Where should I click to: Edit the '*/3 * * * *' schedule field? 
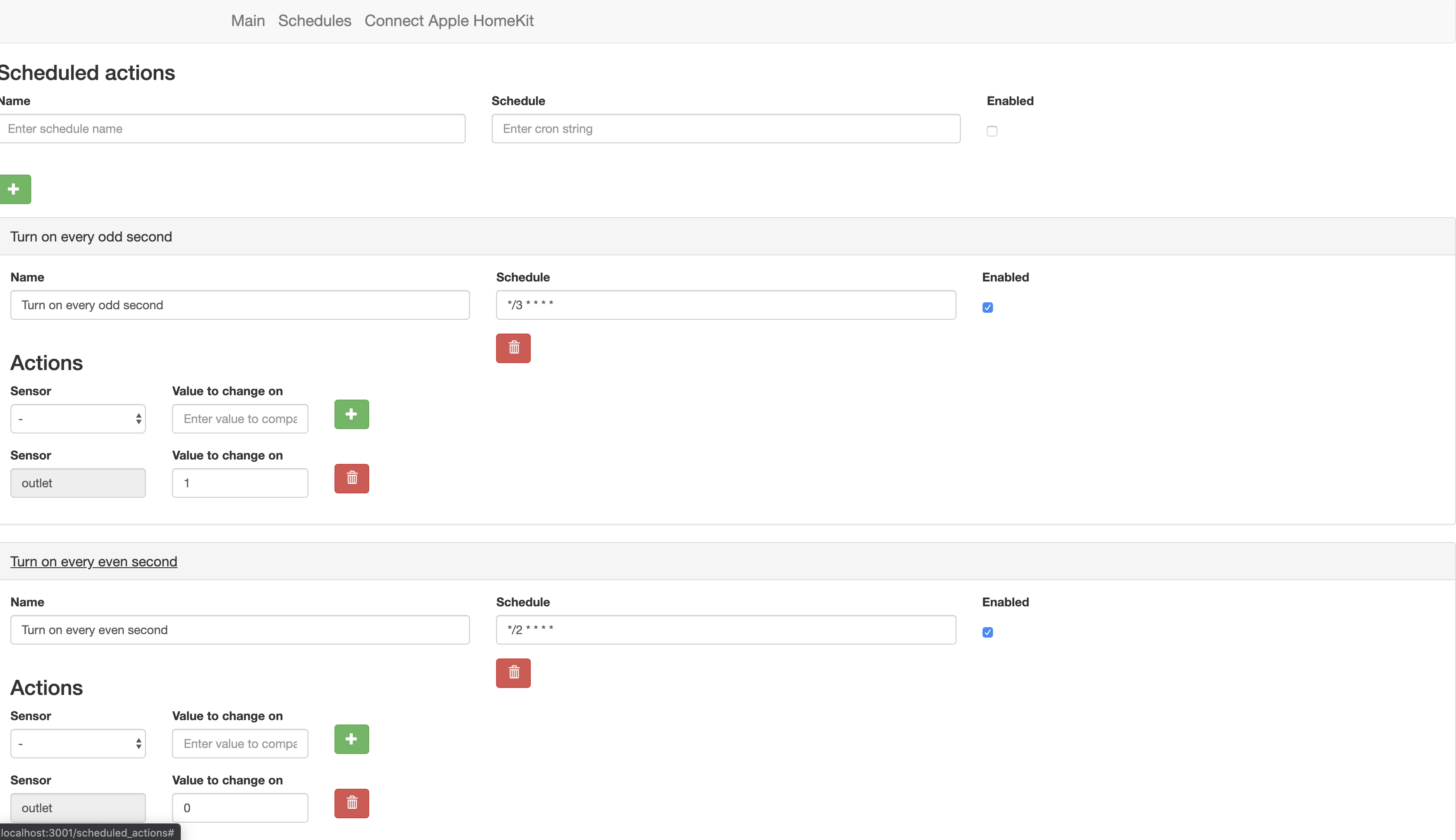pyautogui.click(x=725, y=305)
